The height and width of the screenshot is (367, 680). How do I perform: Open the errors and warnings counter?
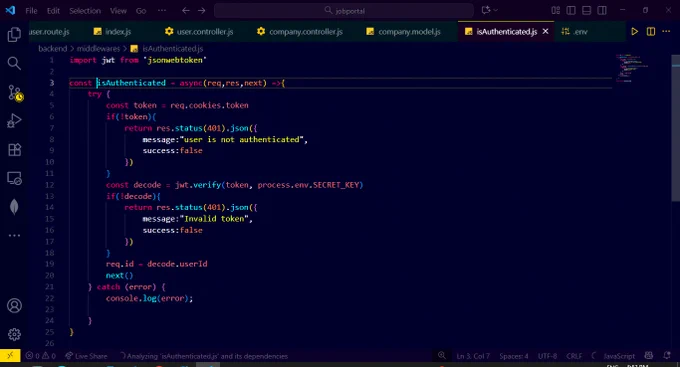tap(41, 356)
